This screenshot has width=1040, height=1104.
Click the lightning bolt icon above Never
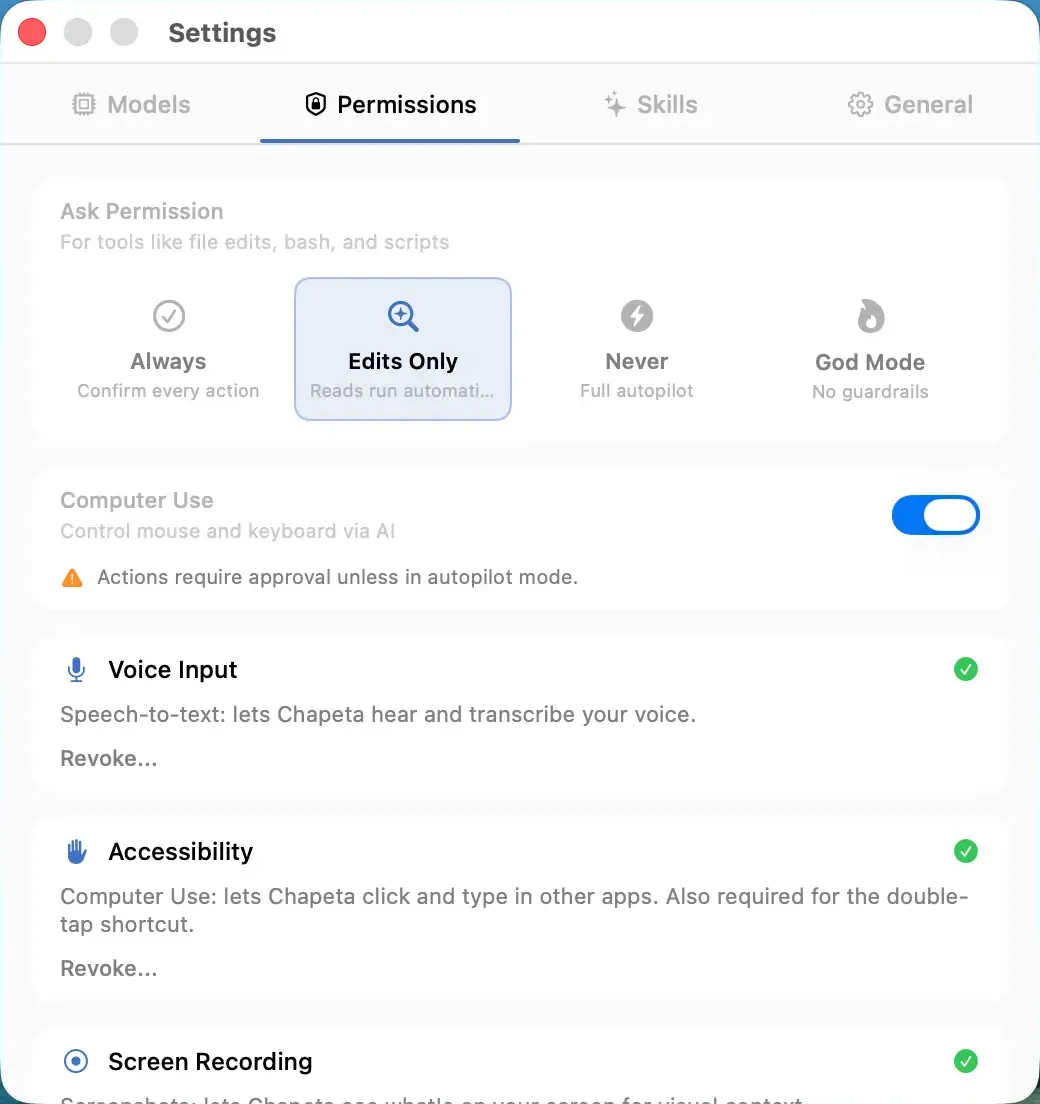pos(636,316)
